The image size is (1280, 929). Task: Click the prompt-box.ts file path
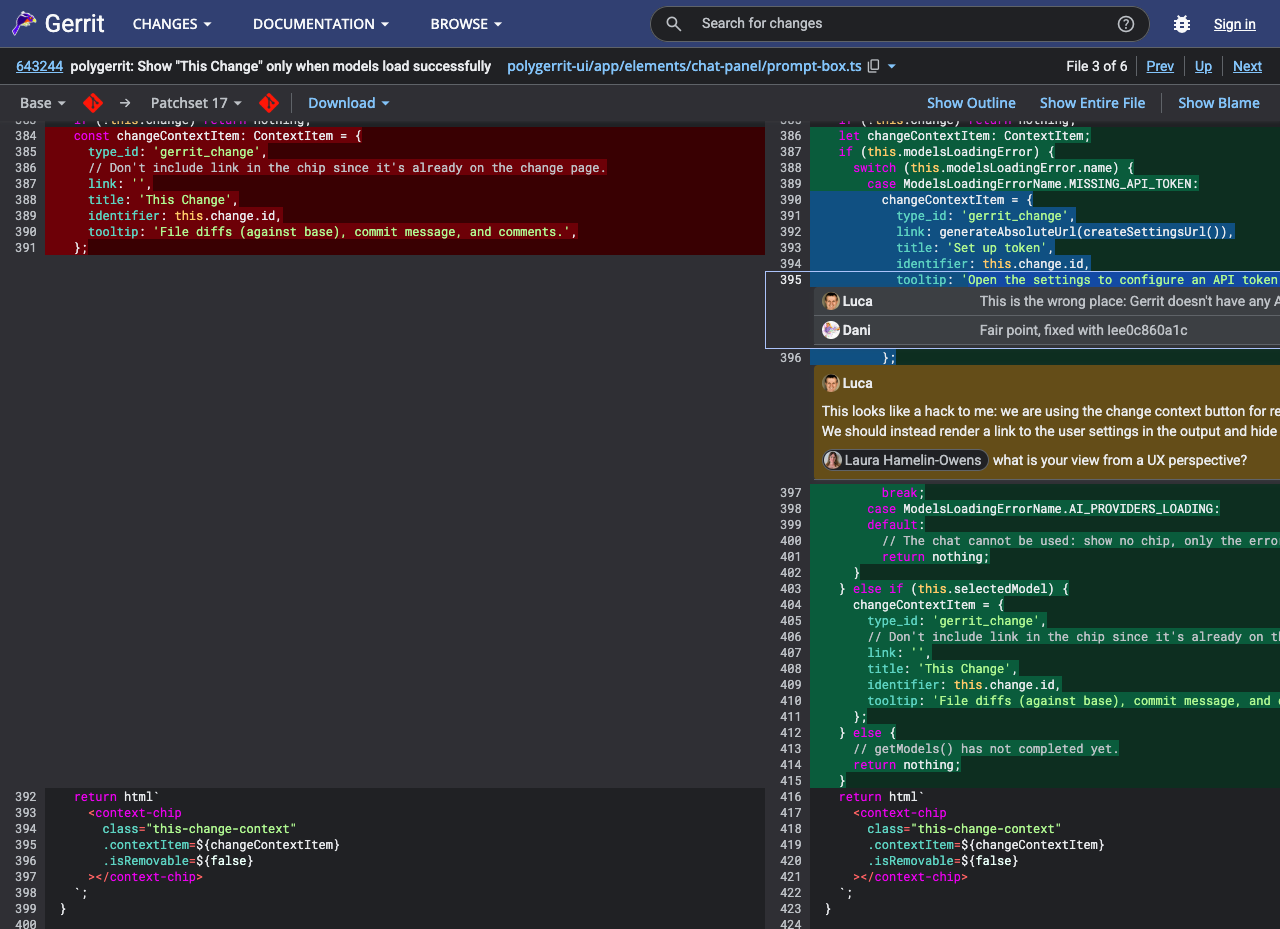(684, 66)
